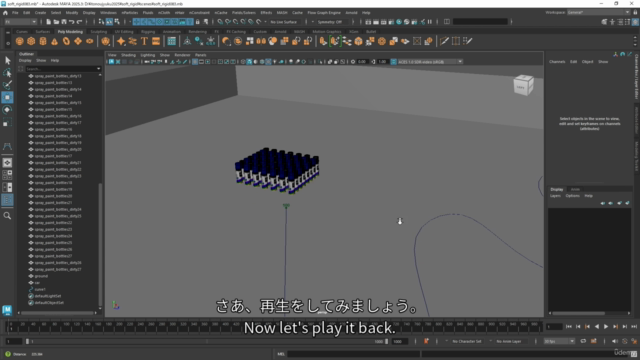The image size is (640, 360).
Task: Open the ACES SDR-video color space dropdown
Action: coord(430,62)
